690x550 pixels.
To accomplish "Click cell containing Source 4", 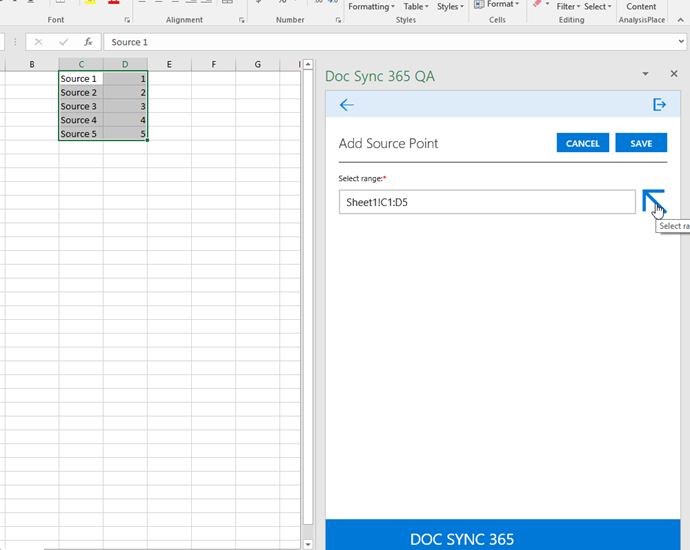I will pos(81,120).
